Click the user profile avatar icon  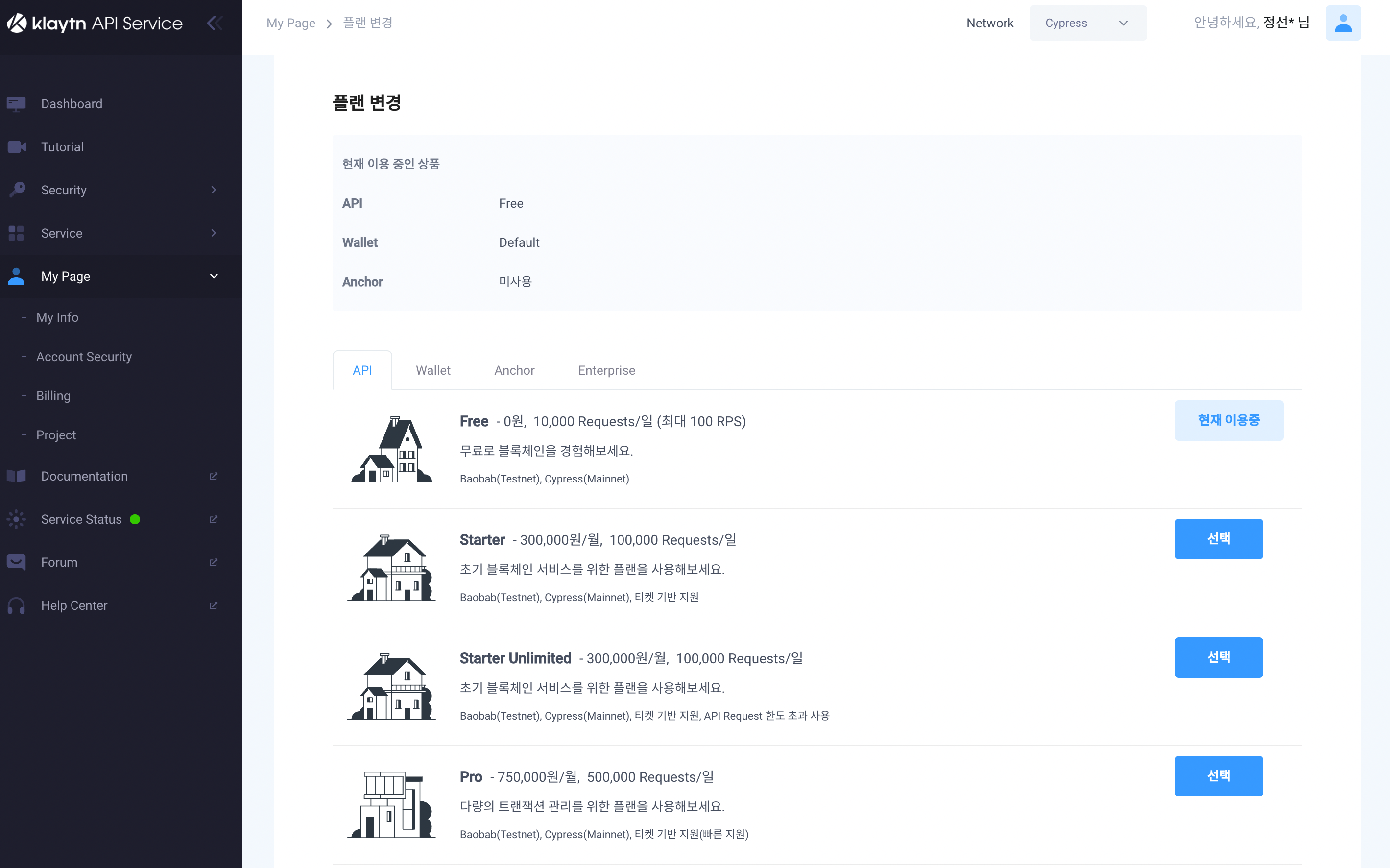click(1343, 23)
